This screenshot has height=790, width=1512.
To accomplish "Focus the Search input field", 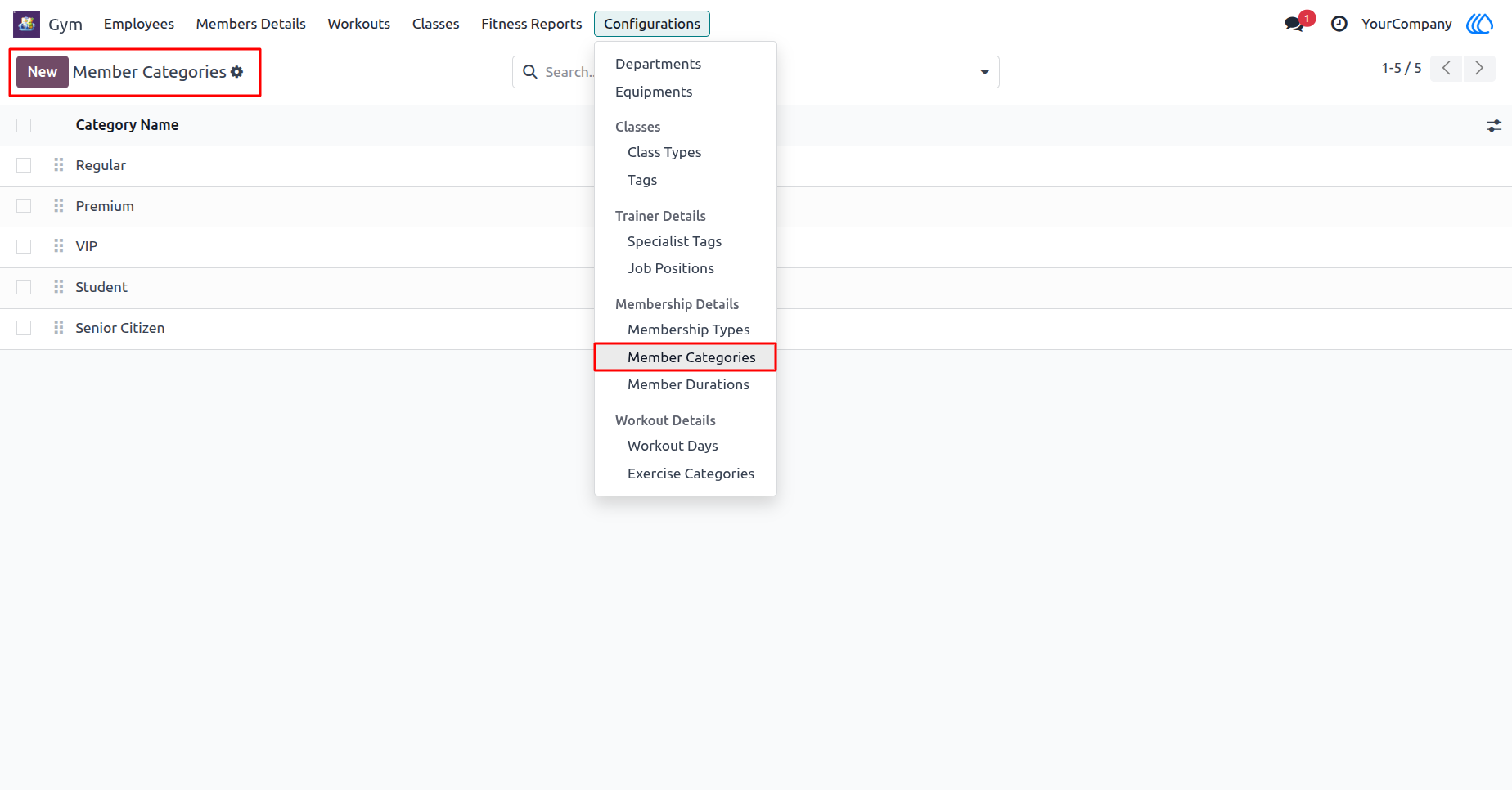I will click(x=757, y=72).
